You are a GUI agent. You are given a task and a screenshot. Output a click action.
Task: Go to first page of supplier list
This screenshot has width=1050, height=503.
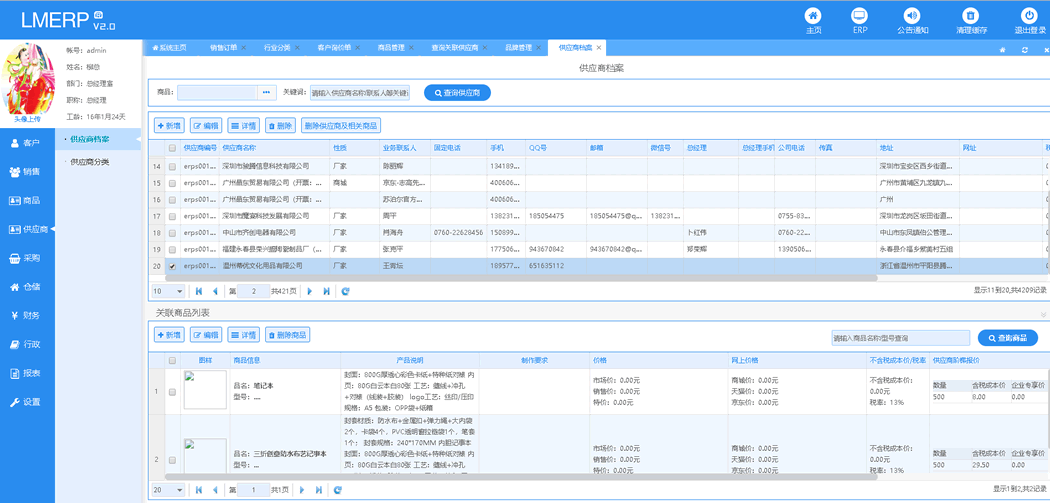point(199,291)
